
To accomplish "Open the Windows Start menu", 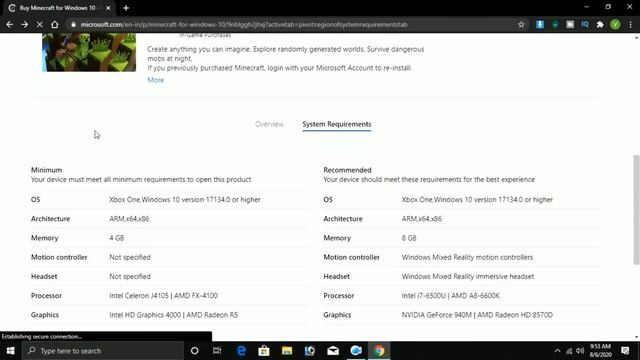I will (11, 351).
